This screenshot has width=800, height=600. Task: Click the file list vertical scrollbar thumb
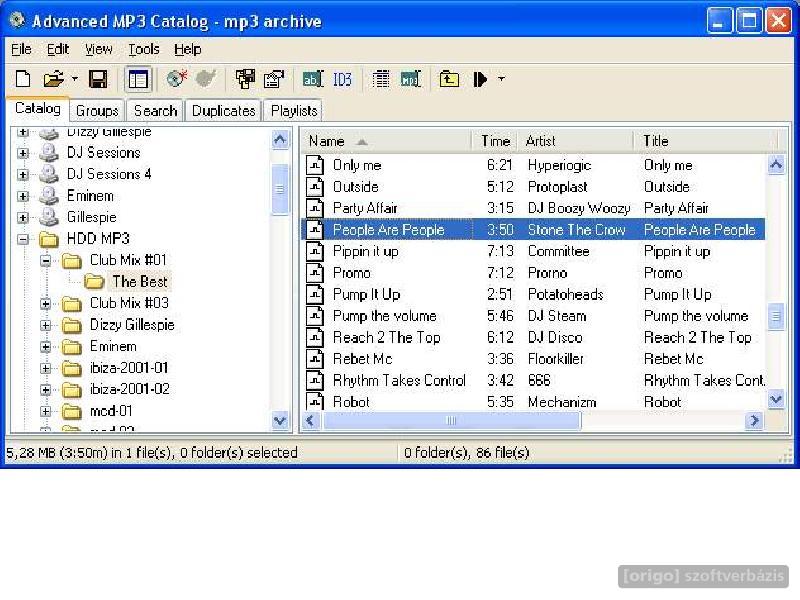pos(776,316)
